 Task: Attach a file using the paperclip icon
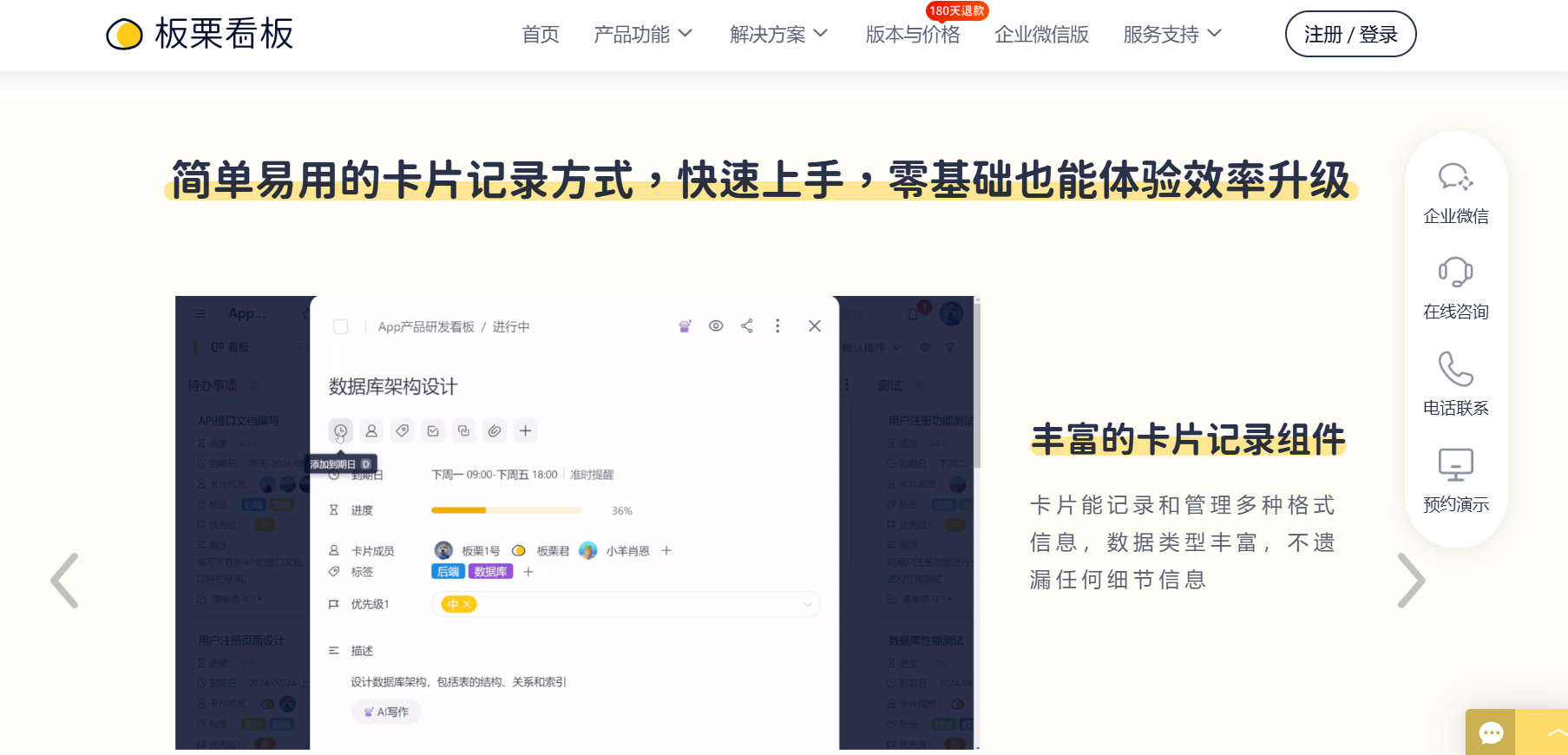click(x=495, y=430)
